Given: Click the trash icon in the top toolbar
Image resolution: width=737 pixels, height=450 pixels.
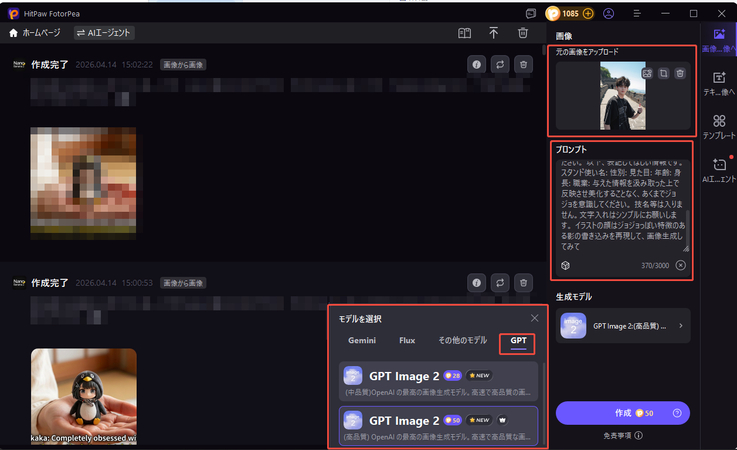Looking at the screenshot, I should (x=523, y=33).
